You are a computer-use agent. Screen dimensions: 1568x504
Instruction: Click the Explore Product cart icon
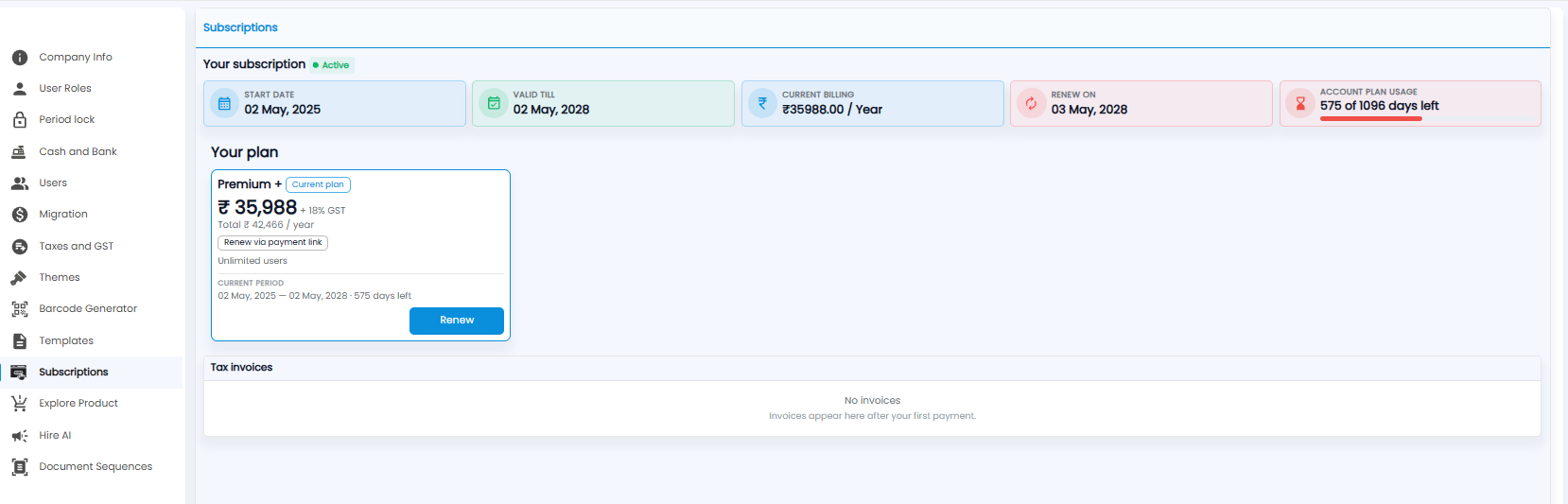(19, 404)
